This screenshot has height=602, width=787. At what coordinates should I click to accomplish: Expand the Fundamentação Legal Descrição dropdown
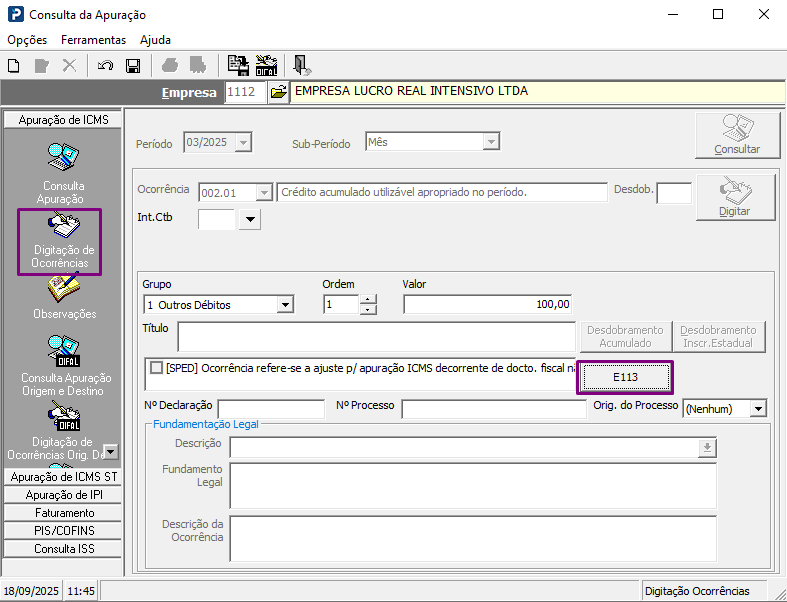click(707, 447)
